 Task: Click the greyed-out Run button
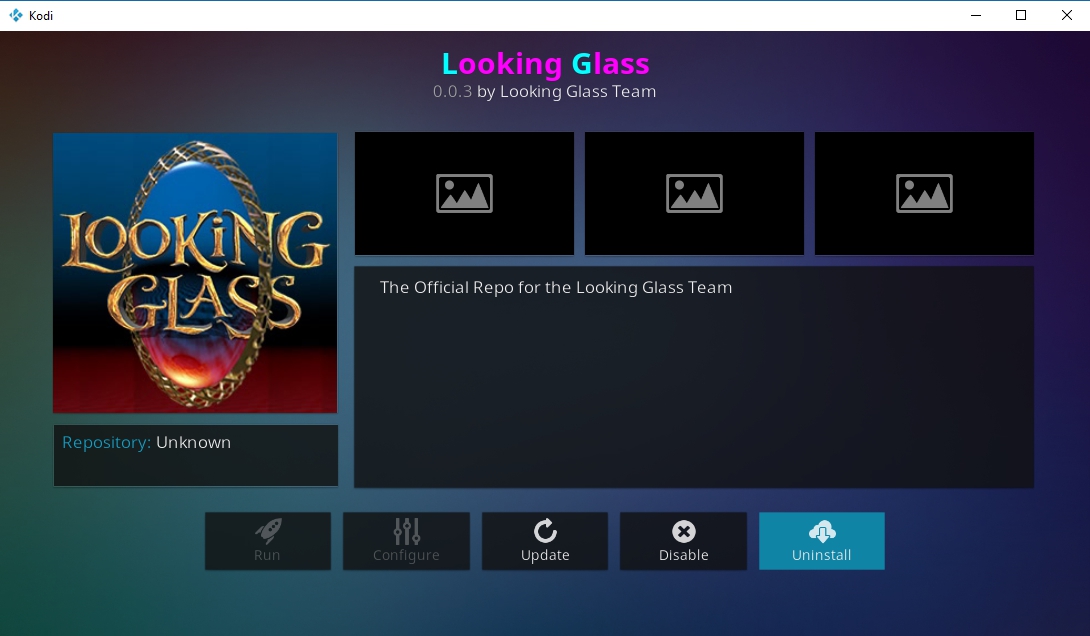(268, 541)
